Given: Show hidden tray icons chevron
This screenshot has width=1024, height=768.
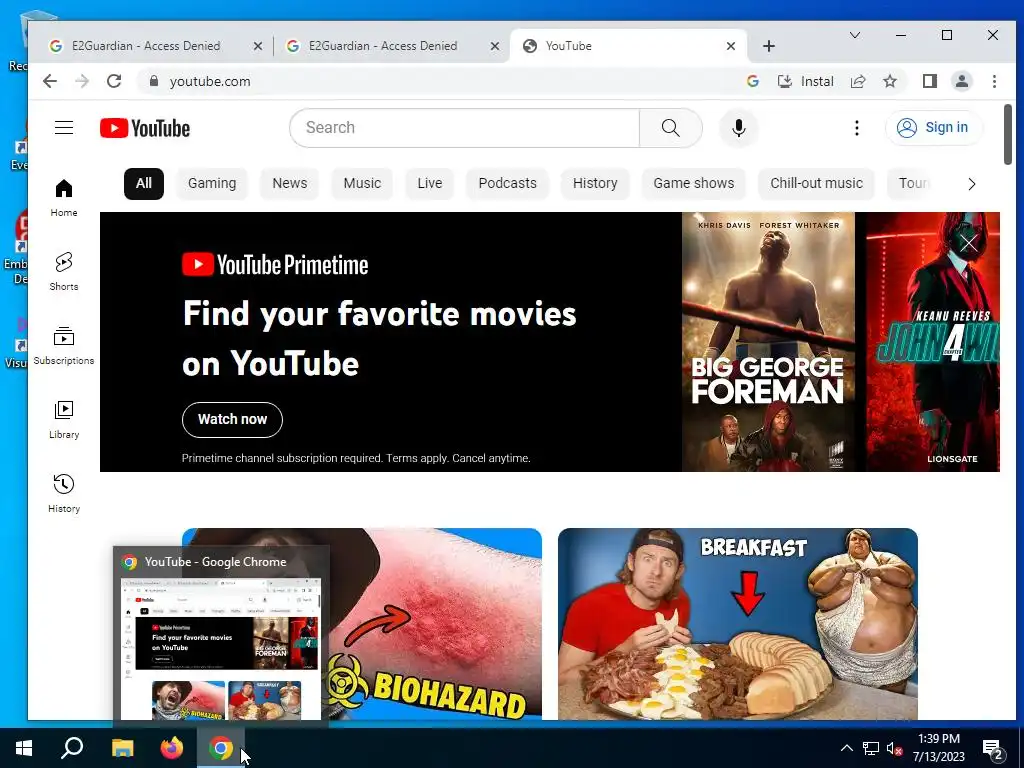Looking at the screenshot, I should pos(846,748).
